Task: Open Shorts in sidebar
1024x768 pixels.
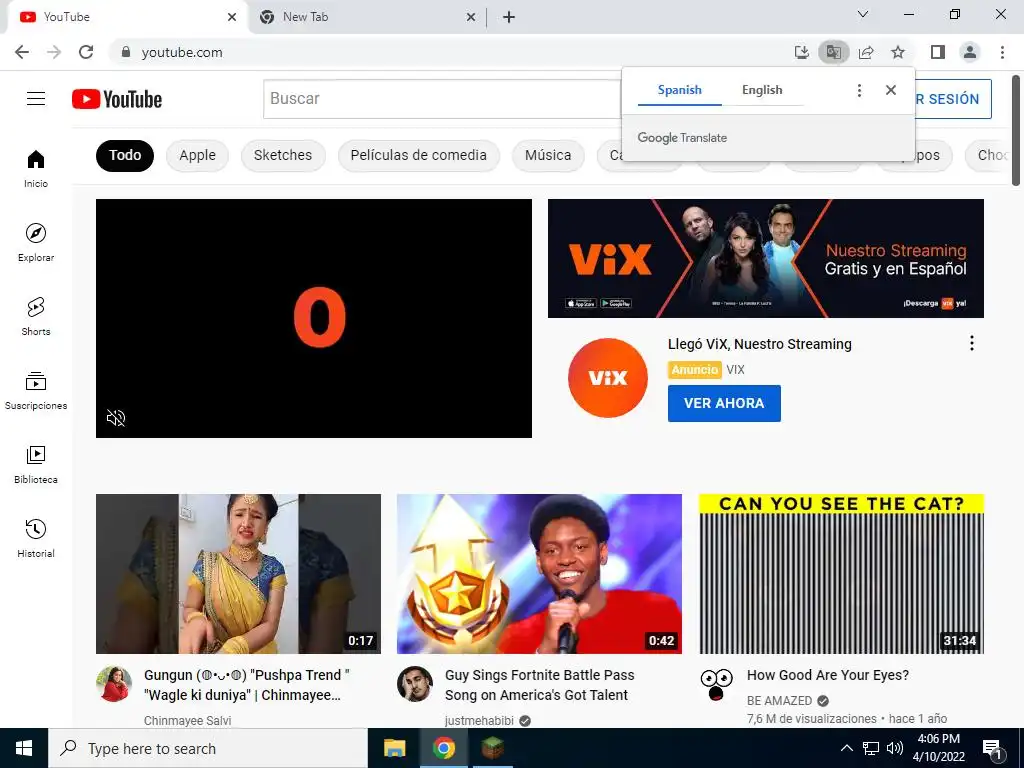Action: pos(36,317)
